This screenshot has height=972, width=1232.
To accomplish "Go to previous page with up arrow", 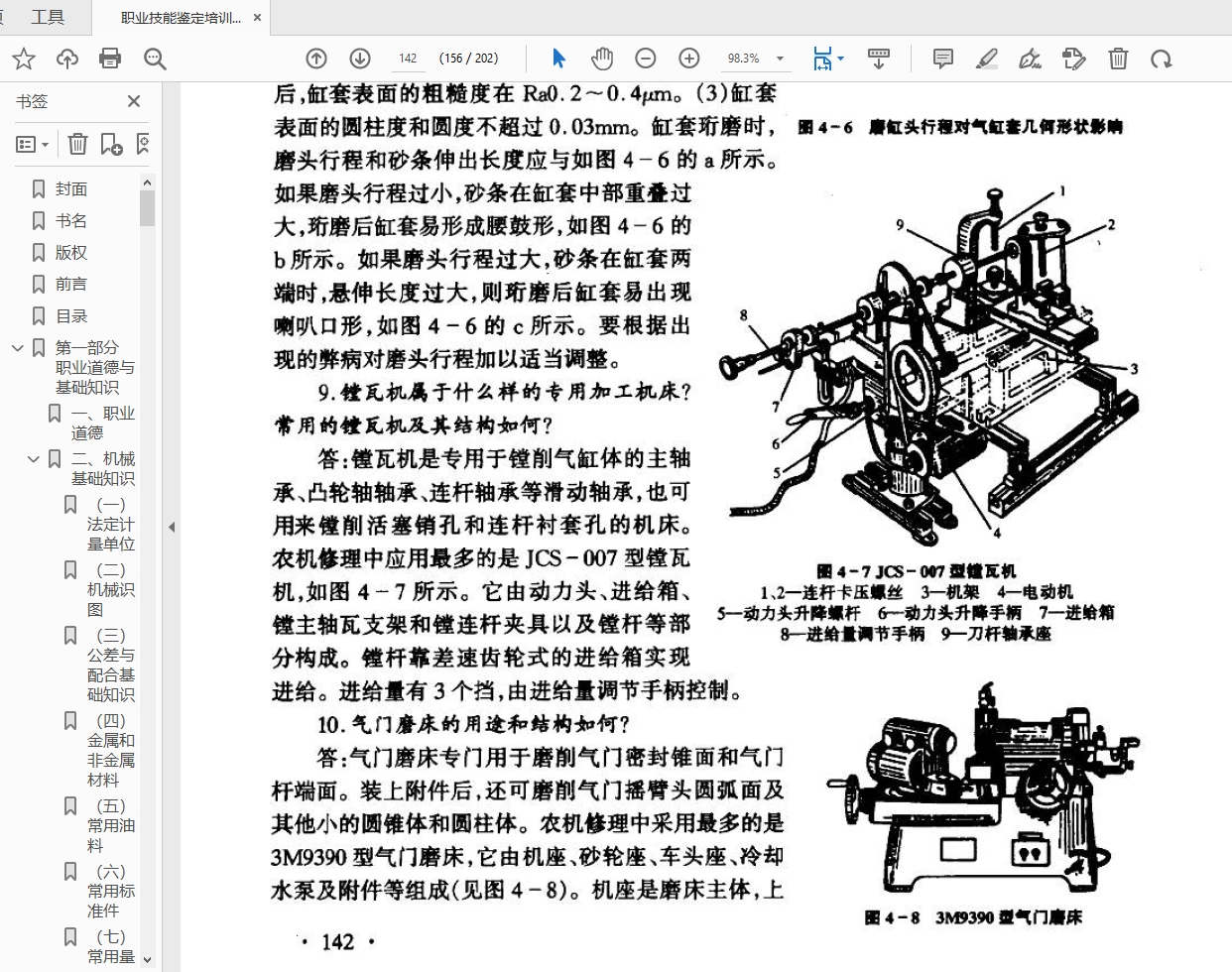I will (315, 59).
